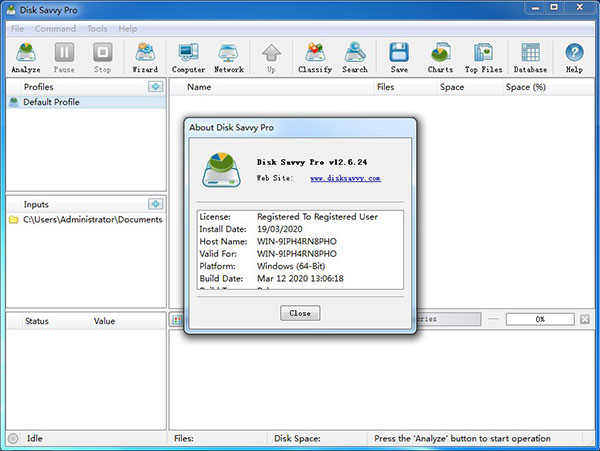Maximize the Disk Savvy Pro window

tap(554, 8)
